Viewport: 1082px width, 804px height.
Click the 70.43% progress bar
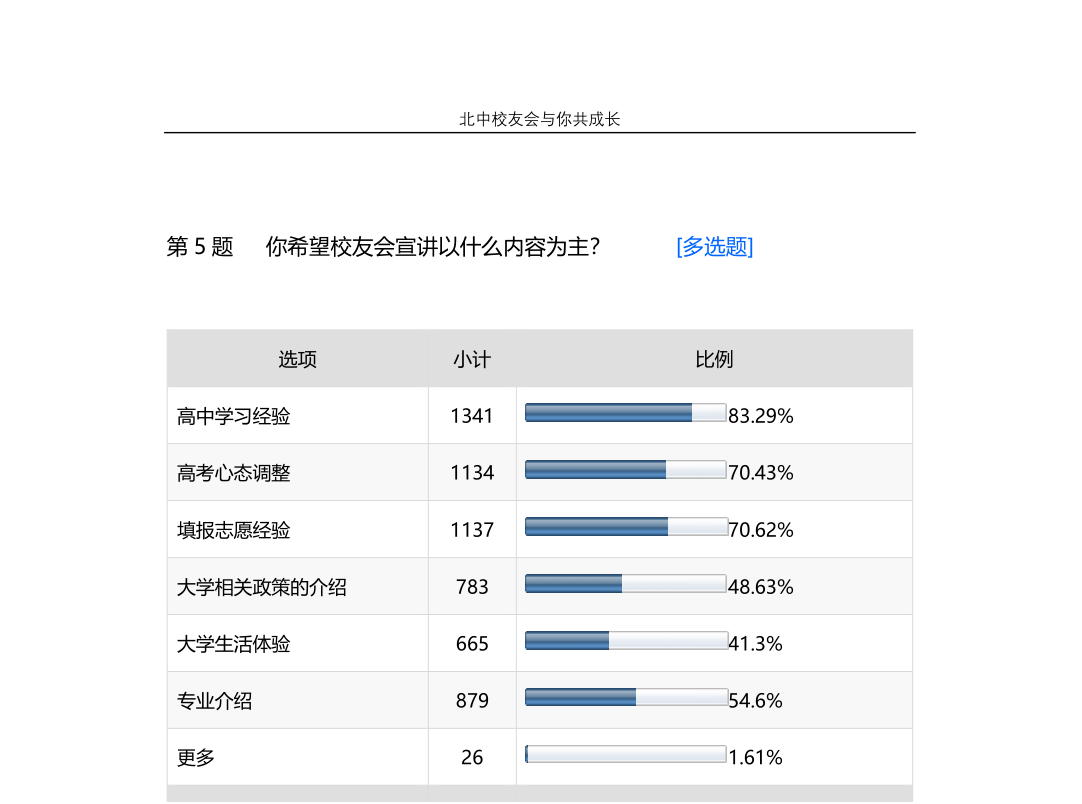click(625, 470)
